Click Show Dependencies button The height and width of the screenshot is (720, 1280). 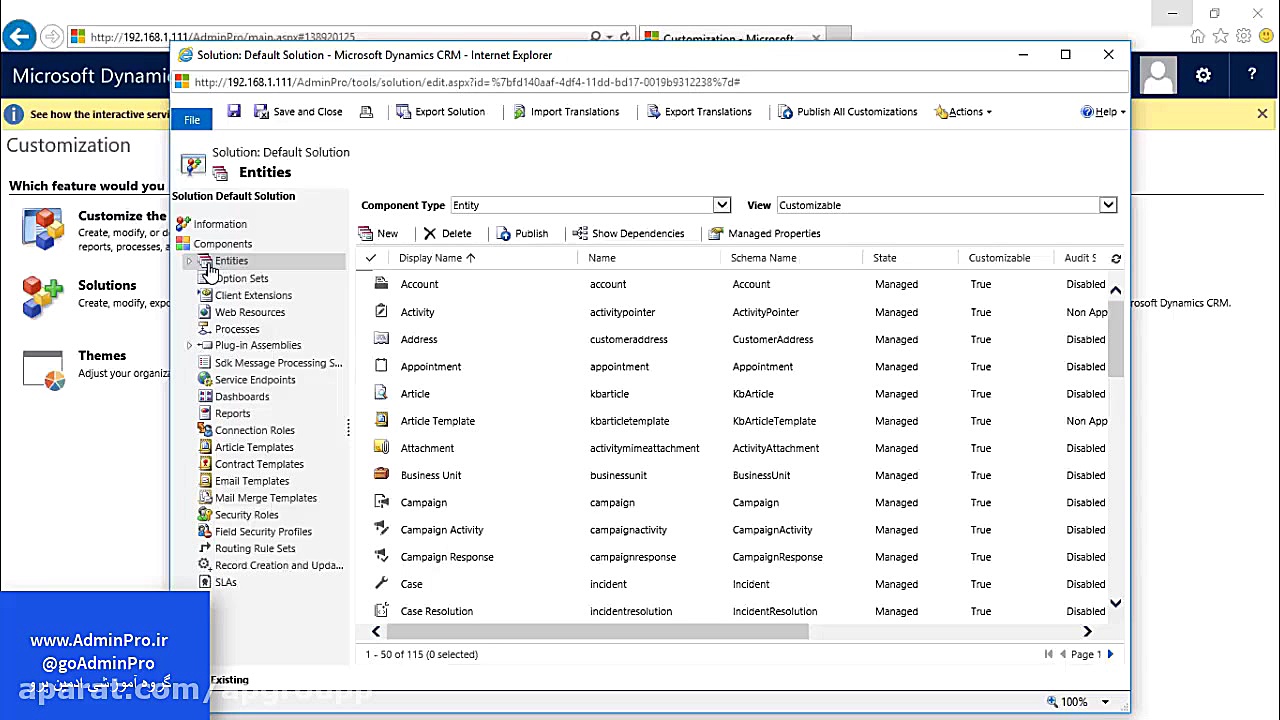[x=628, y=233]
